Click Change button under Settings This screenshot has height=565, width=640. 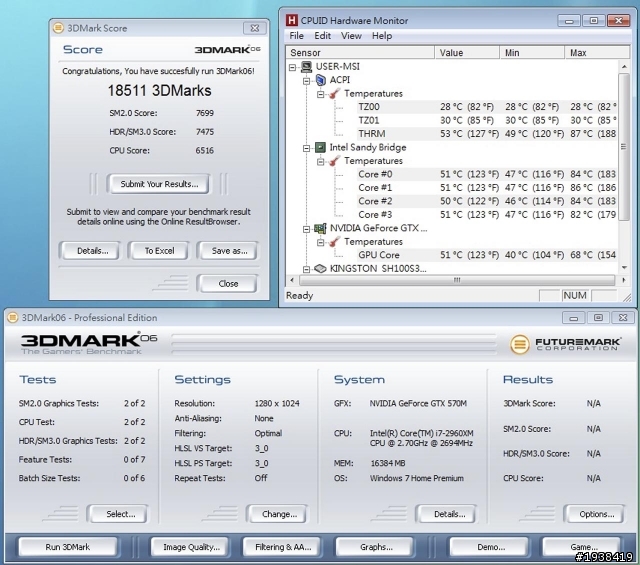click(277, 514)
